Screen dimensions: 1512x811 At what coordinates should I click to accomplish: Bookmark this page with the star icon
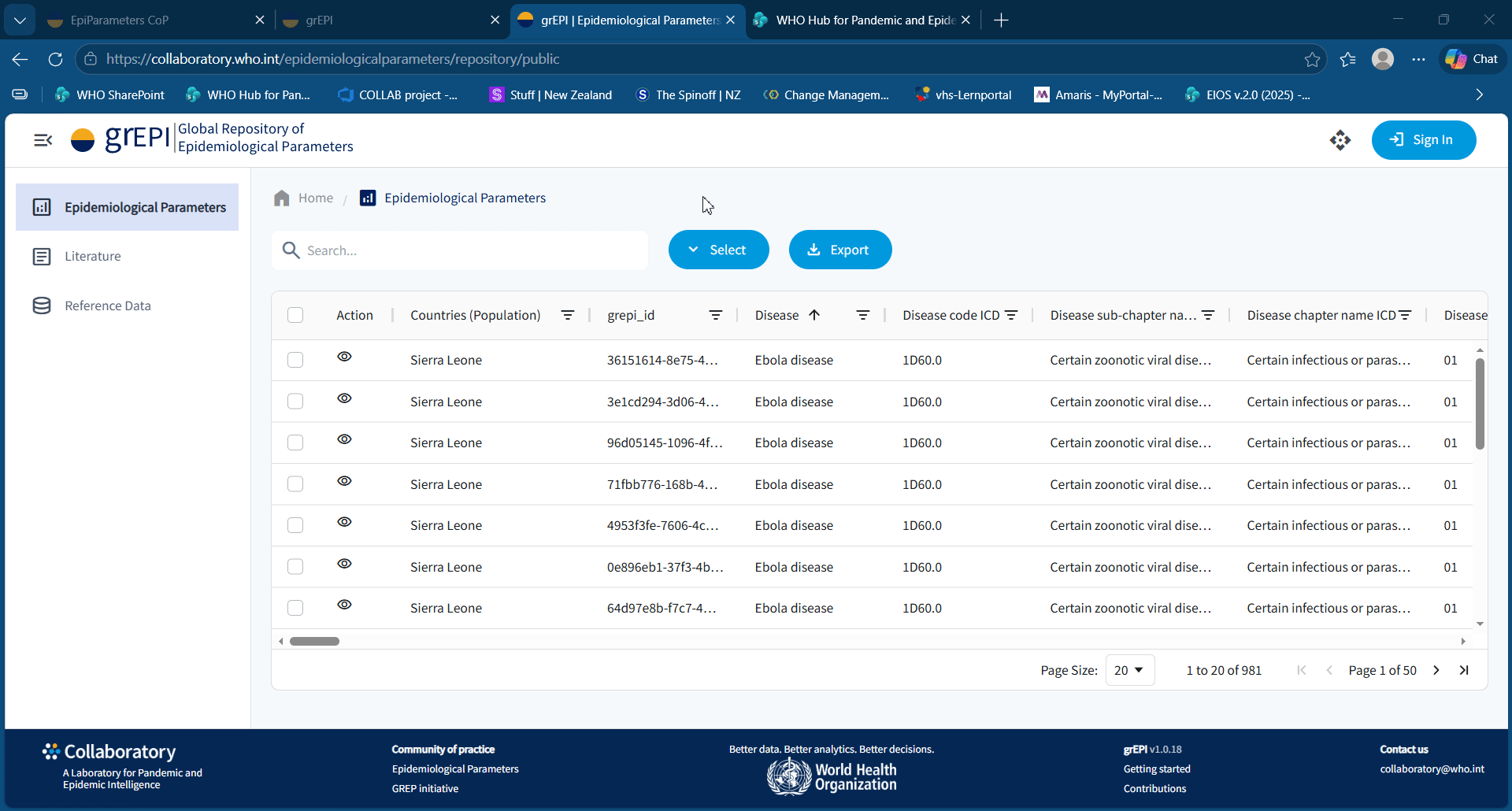coord(1312,59)
